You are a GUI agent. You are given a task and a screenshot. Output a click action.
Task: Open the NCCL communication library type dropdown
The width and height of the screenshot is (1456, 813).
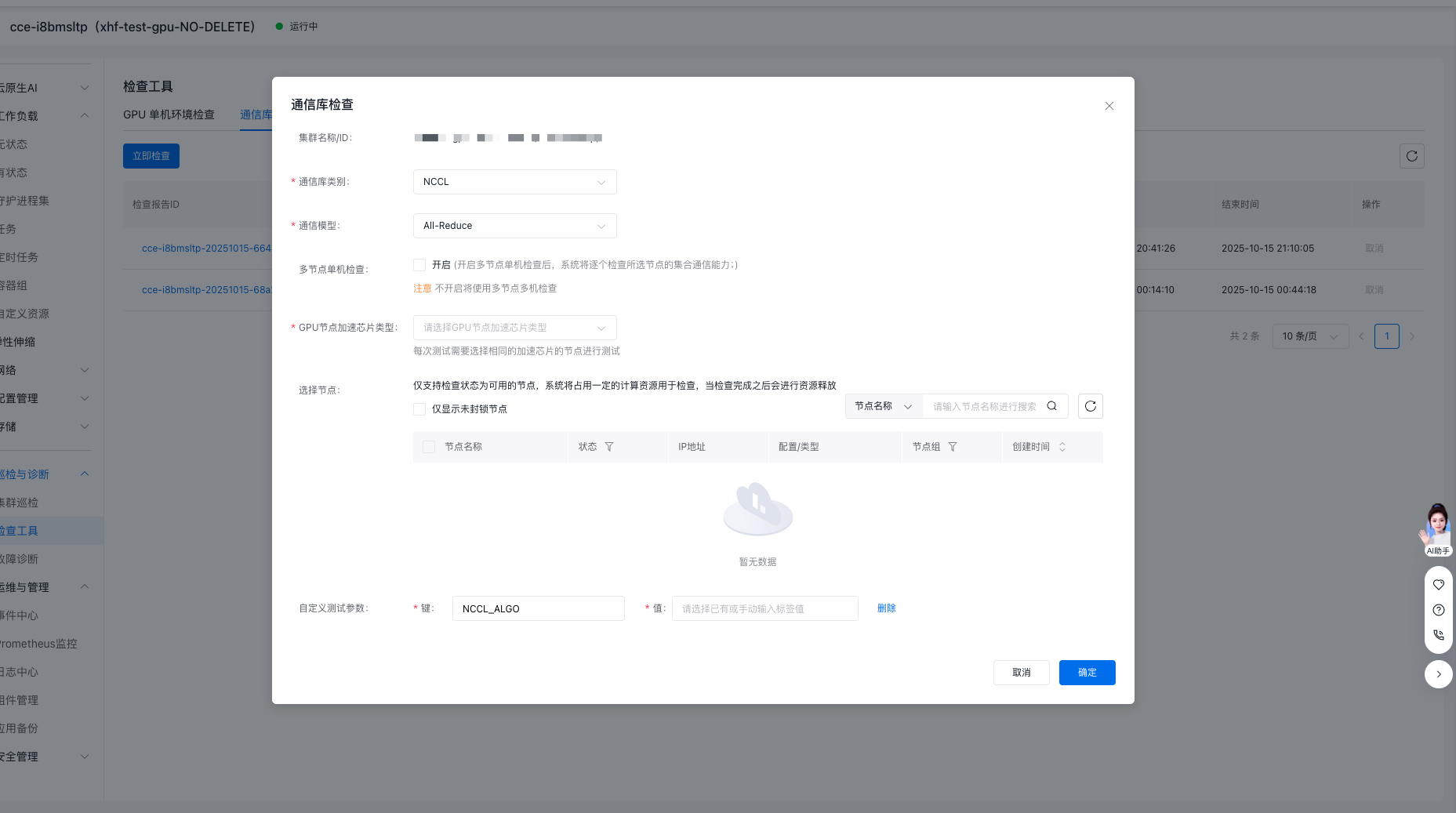tap(514, 182)
